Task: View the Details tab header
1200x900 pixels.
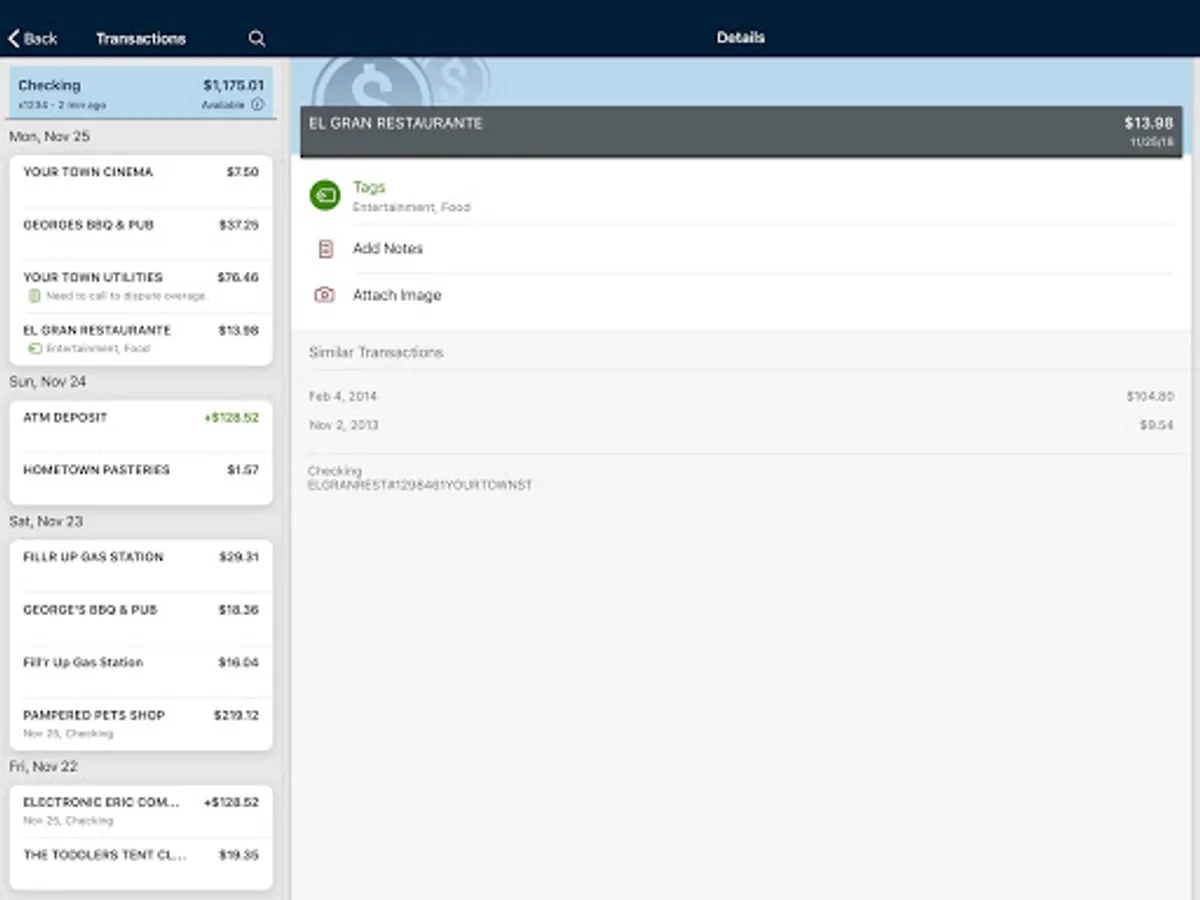Action: click(740, 37)
